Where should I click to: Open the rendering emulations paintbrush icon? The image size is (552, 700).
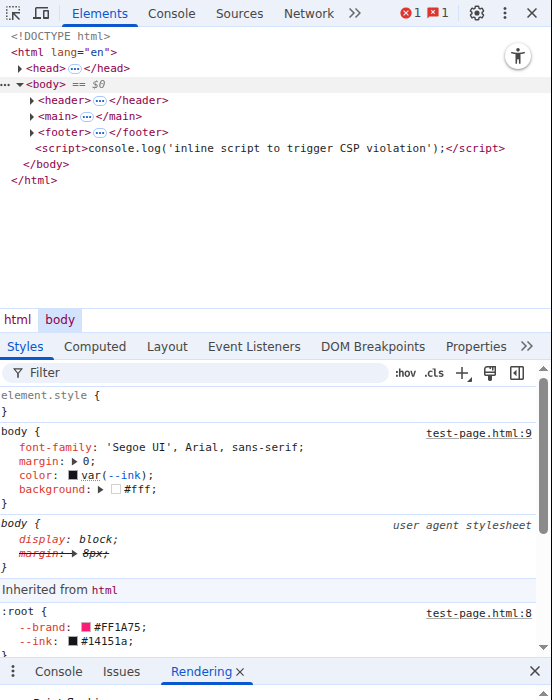[490, 373]
